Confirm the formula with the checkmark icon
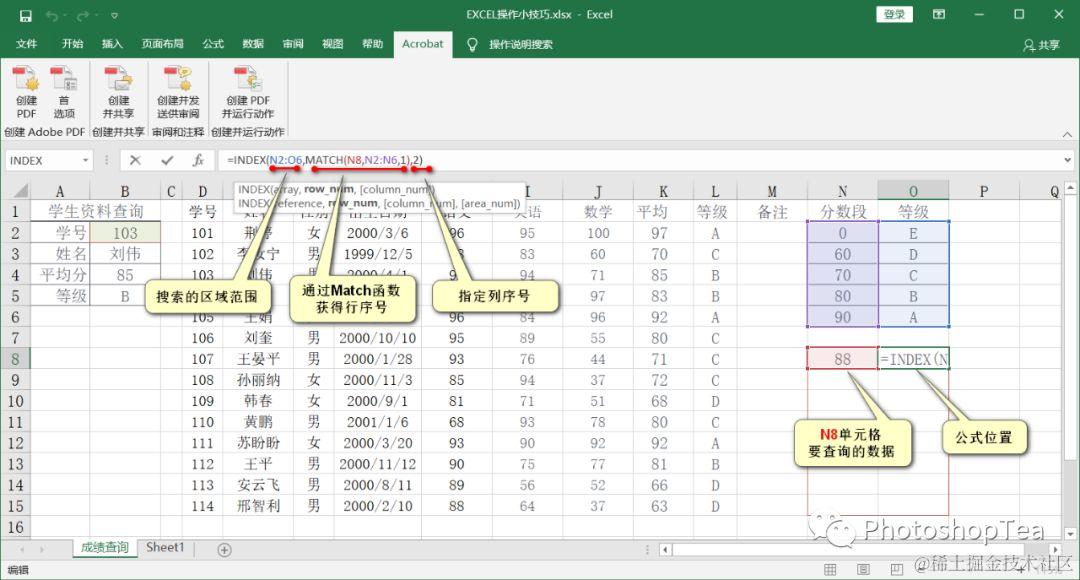This screenshot has width=1080, height=580. click(167, 160)
